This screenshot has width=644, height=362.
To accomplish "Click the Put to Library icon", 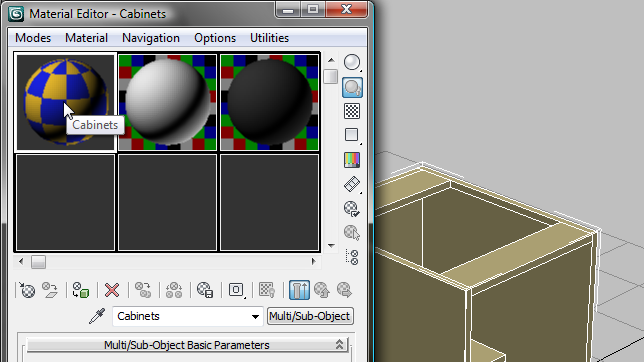I will [x=205, y=290].
